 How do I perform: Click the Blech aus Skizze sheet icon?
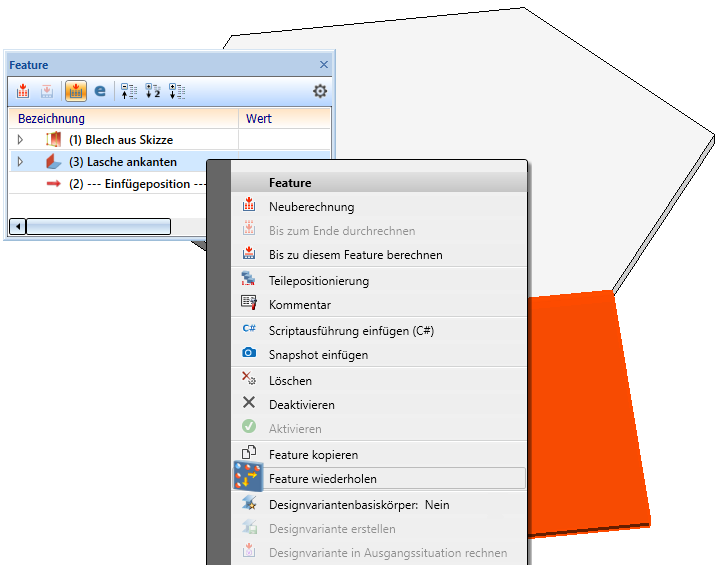53,139
